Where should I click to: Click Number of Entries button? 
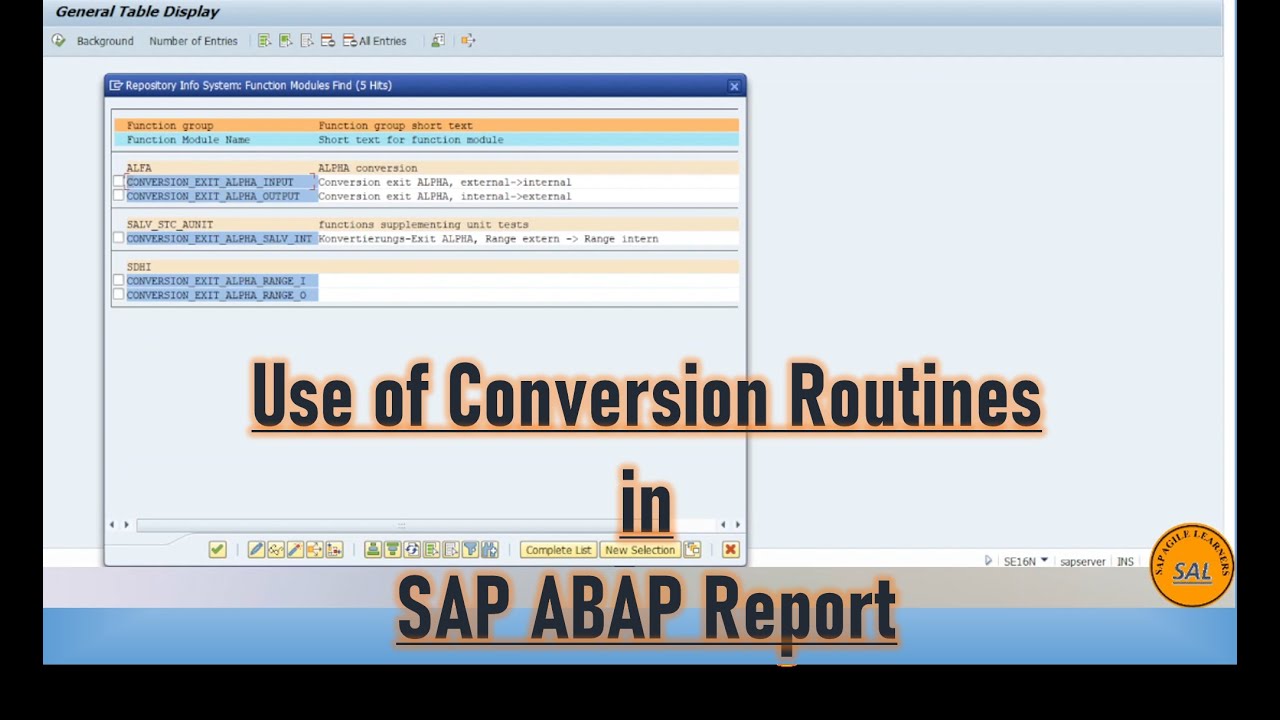(193, 41)
